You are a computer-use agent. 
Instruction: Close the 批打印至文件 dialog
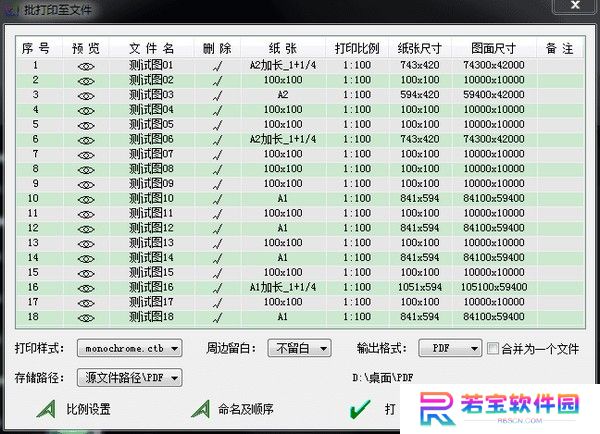coord(575,5)
